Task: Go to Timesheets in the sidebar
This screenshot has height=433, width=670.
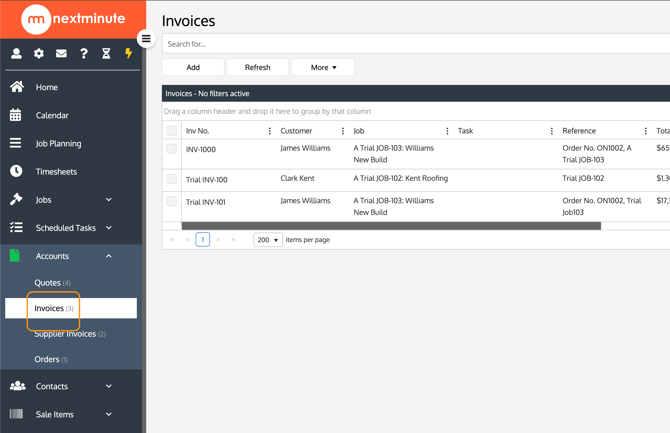Action: pos(56,172)
